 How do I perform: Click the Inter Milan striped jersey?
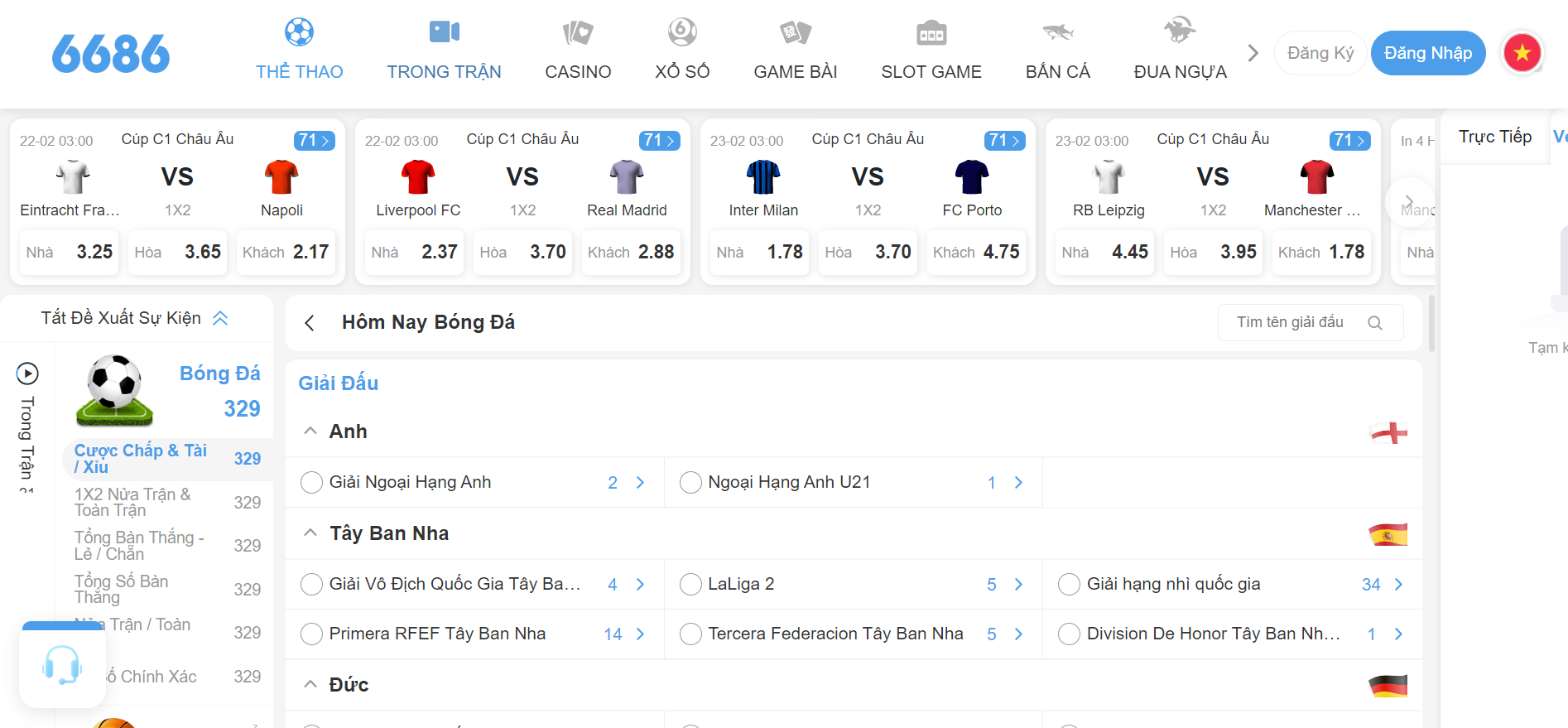(x=763, y=177)
